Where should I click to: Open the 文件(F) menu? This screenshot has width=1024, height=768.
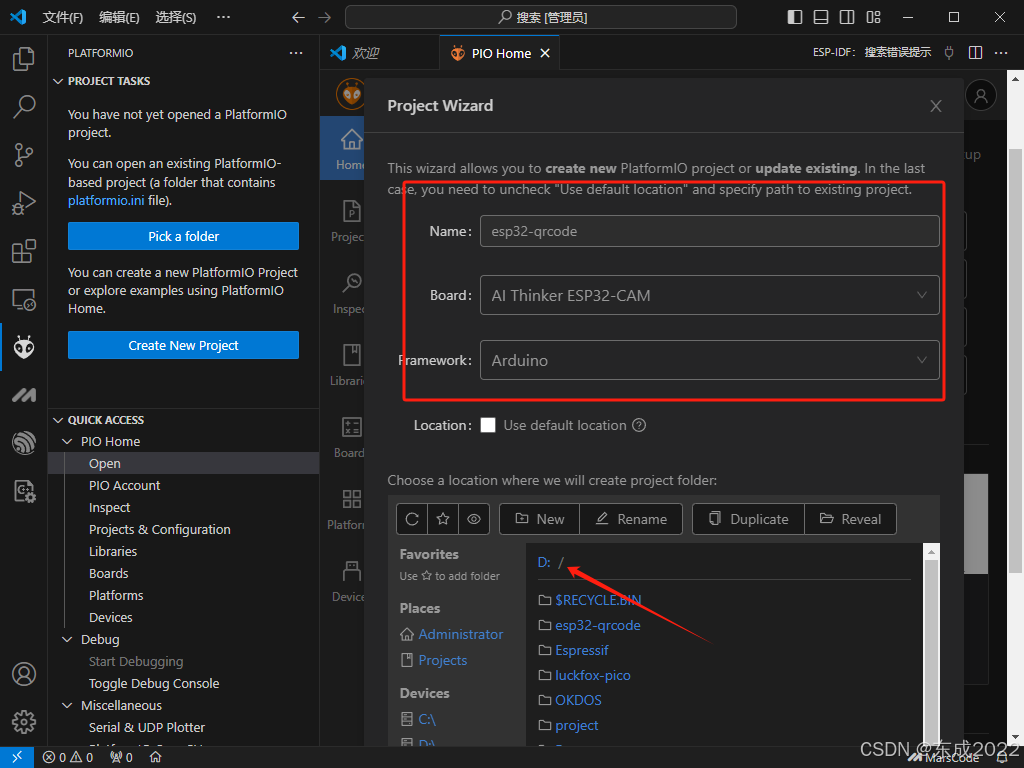(63, 17)
